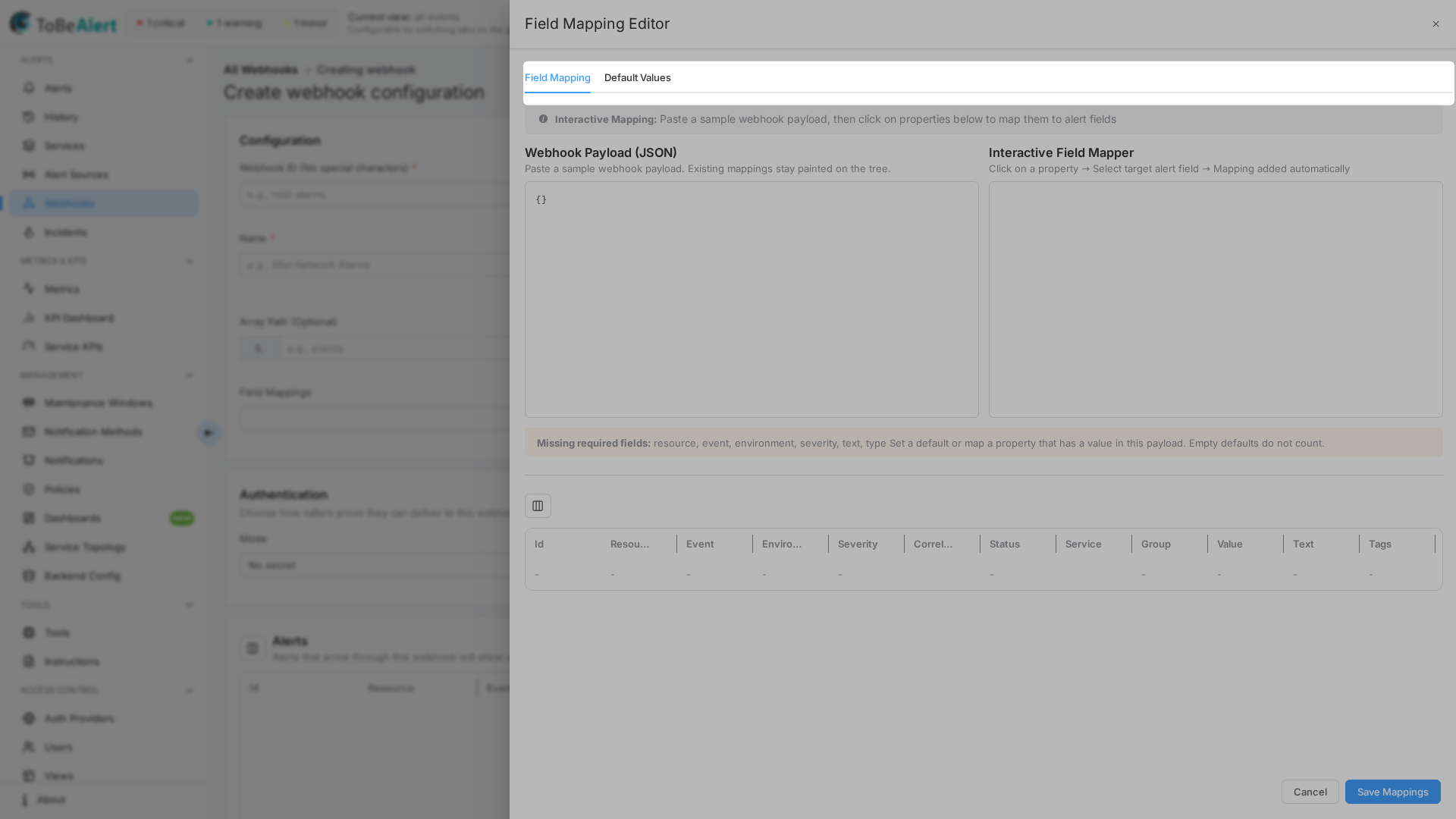Collapse the Metrics & KPIs section chevron

pos(189,261)
